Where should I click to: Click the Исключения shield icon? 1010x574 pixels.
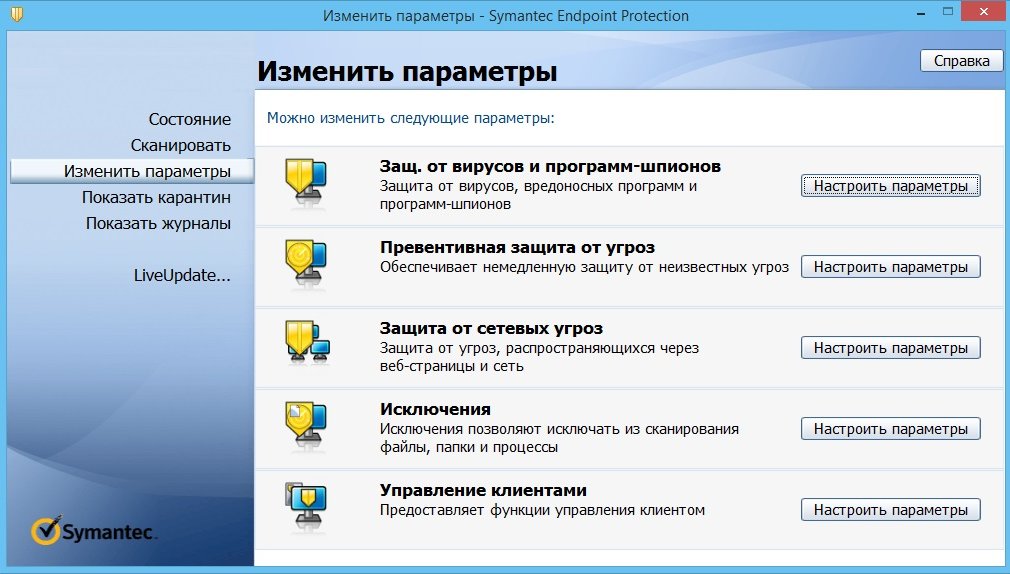pos(306,425)
